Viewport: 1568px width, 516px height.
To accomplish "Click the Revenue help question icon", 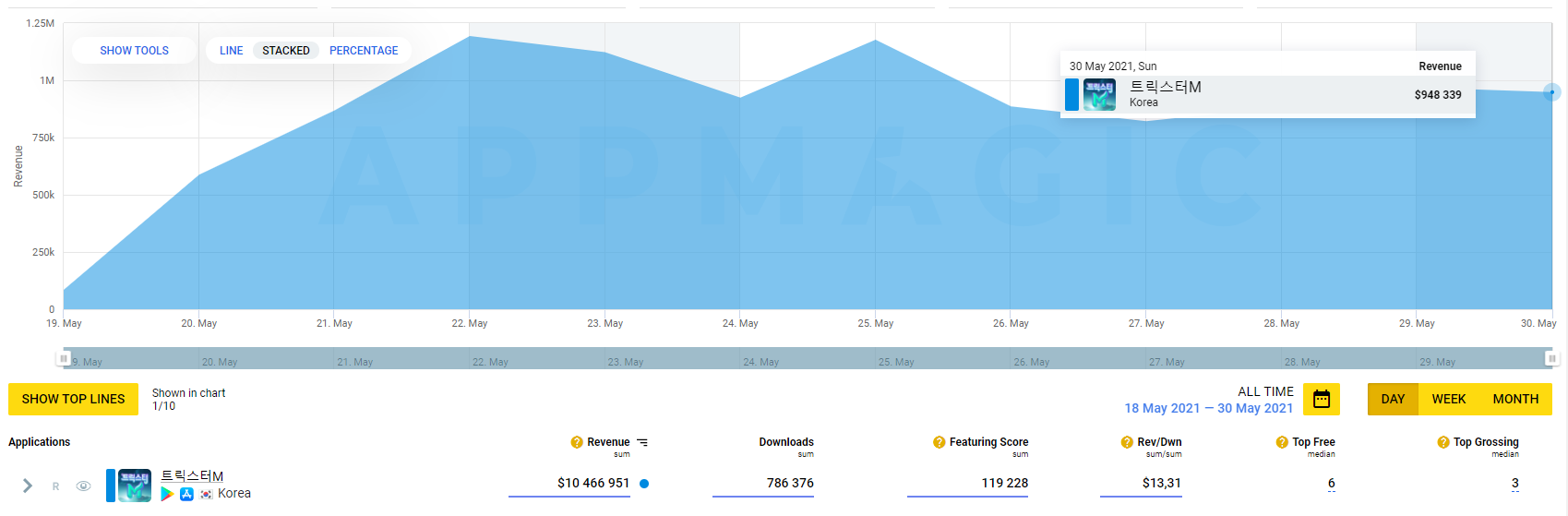I will pyautogui.click(x=577, y=442).
